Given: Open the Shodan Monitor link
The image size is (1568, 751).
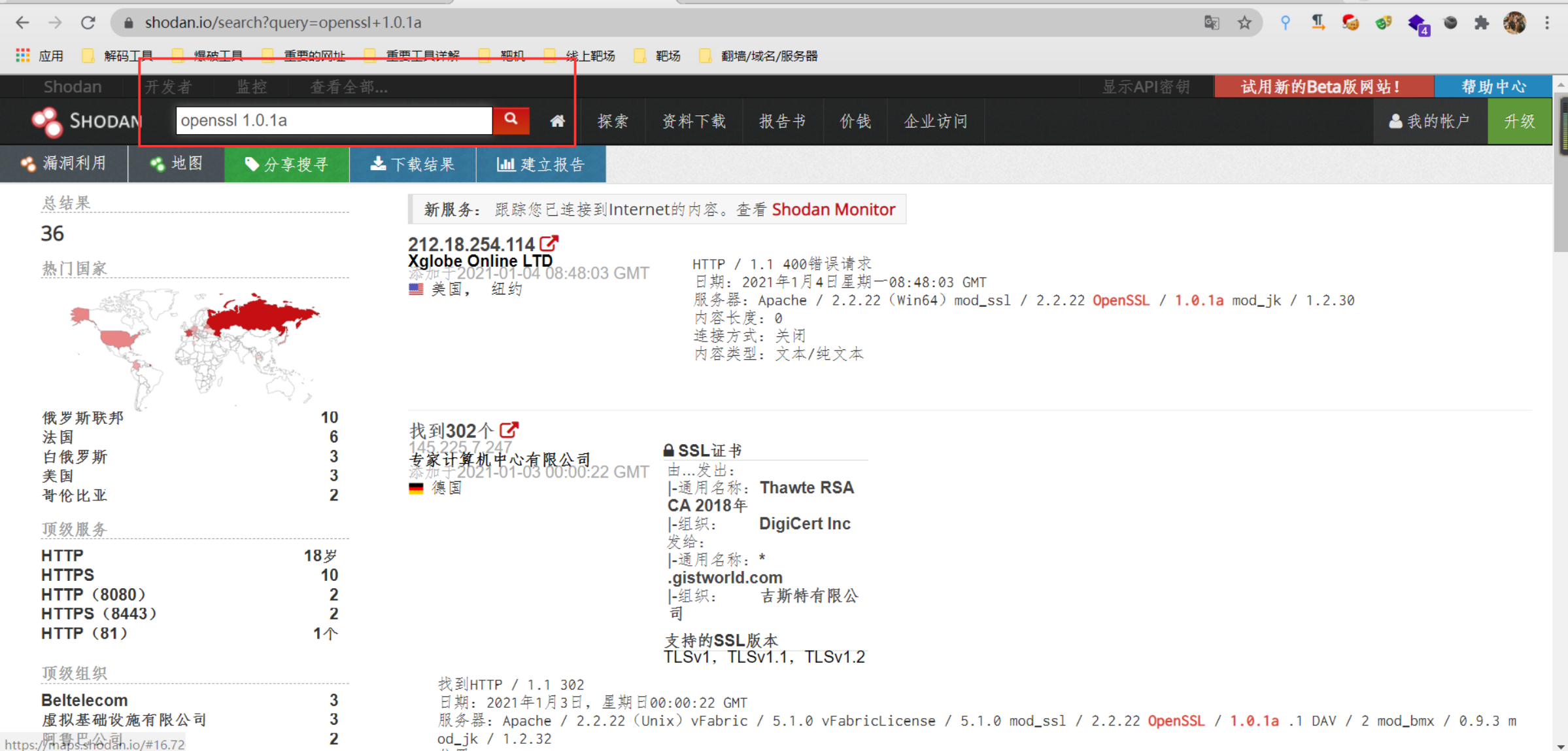Looking at the screenshot, I should 833,209.
